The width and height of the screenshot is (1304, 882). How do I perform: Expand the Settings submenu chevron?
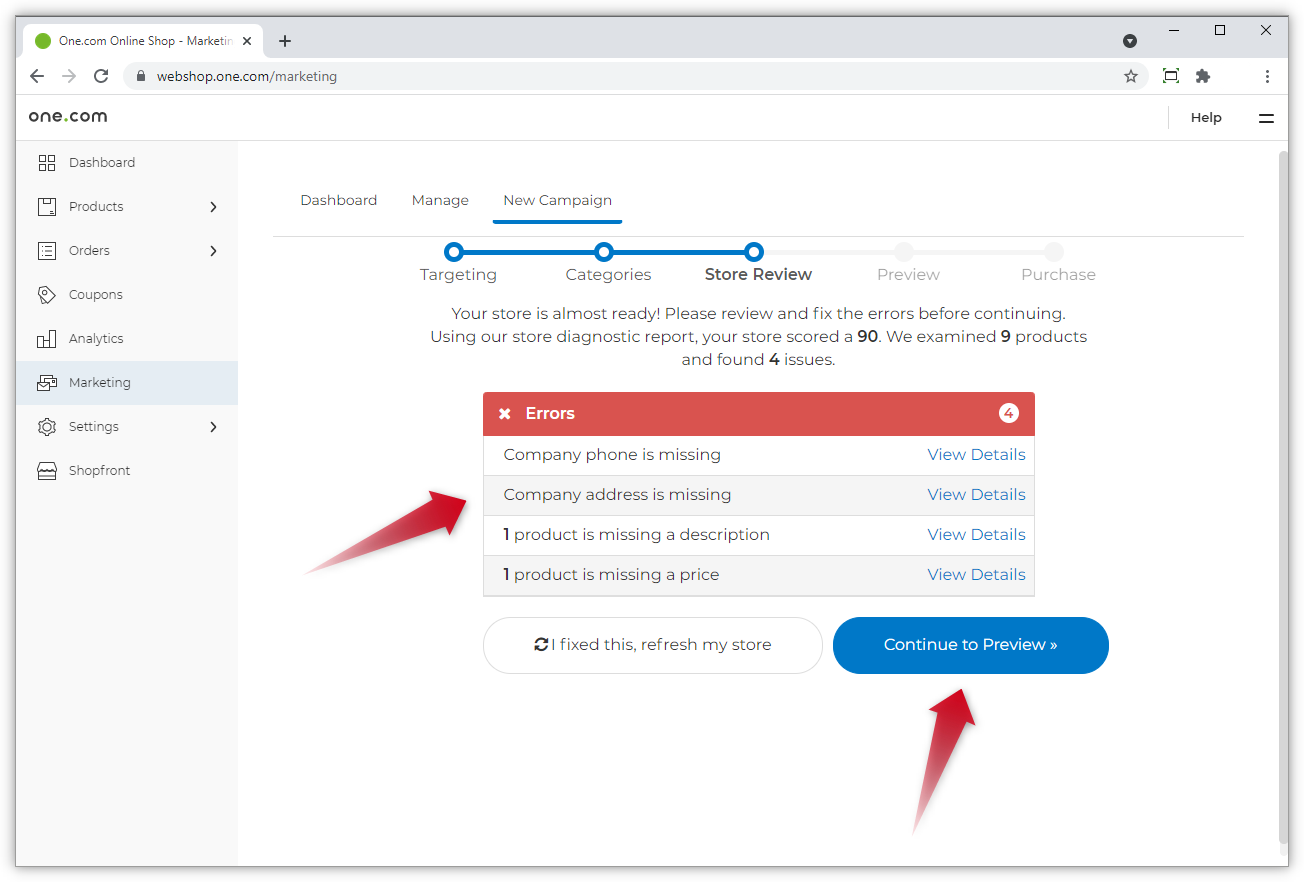coord(213,427)
